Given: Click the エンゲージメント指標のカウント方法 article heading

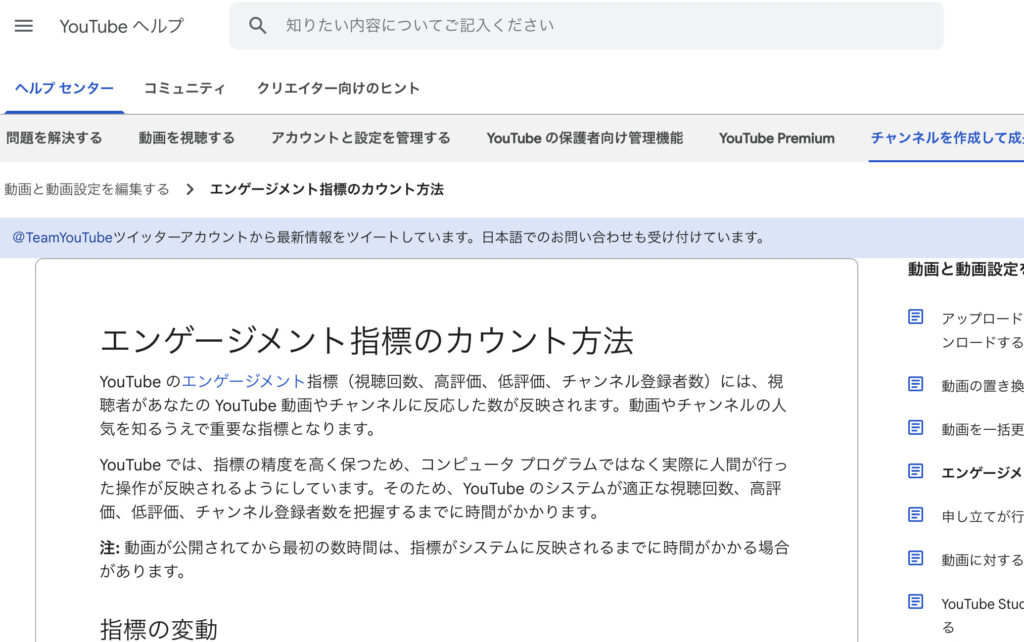Looking at the screenshot, I should pyautogui.click(x=366, y=340).
